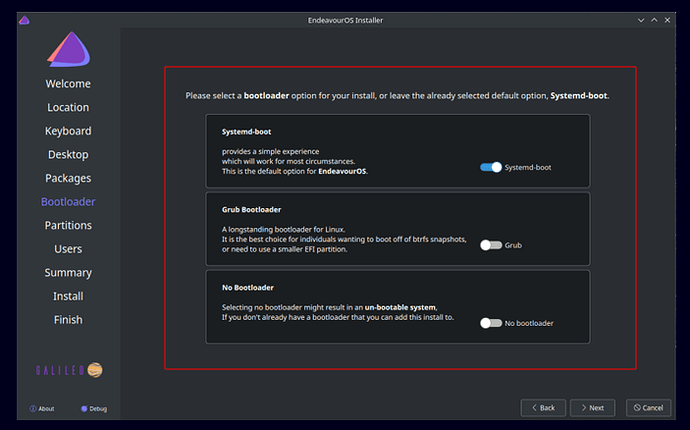Enable the Grub bootloader toggle
Screen dimensions: 690x430
(x=490, y=244)
